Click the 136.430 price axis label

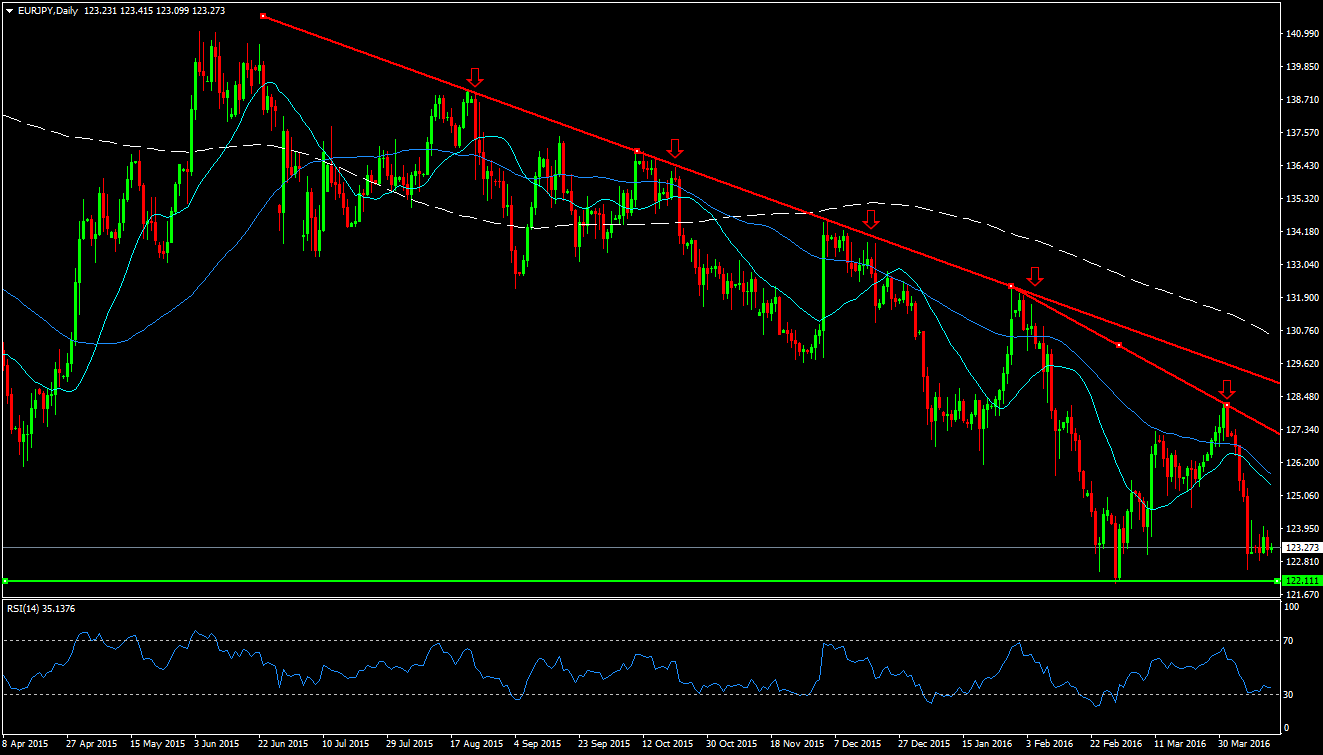1301,165
